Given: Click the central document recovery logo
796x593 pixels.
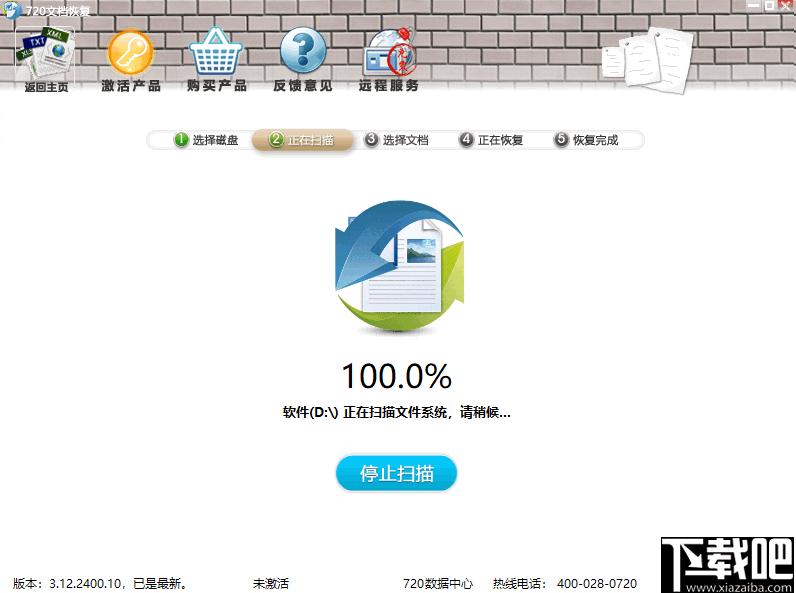Looking at the screenshot, I should (x=399, y=267).
